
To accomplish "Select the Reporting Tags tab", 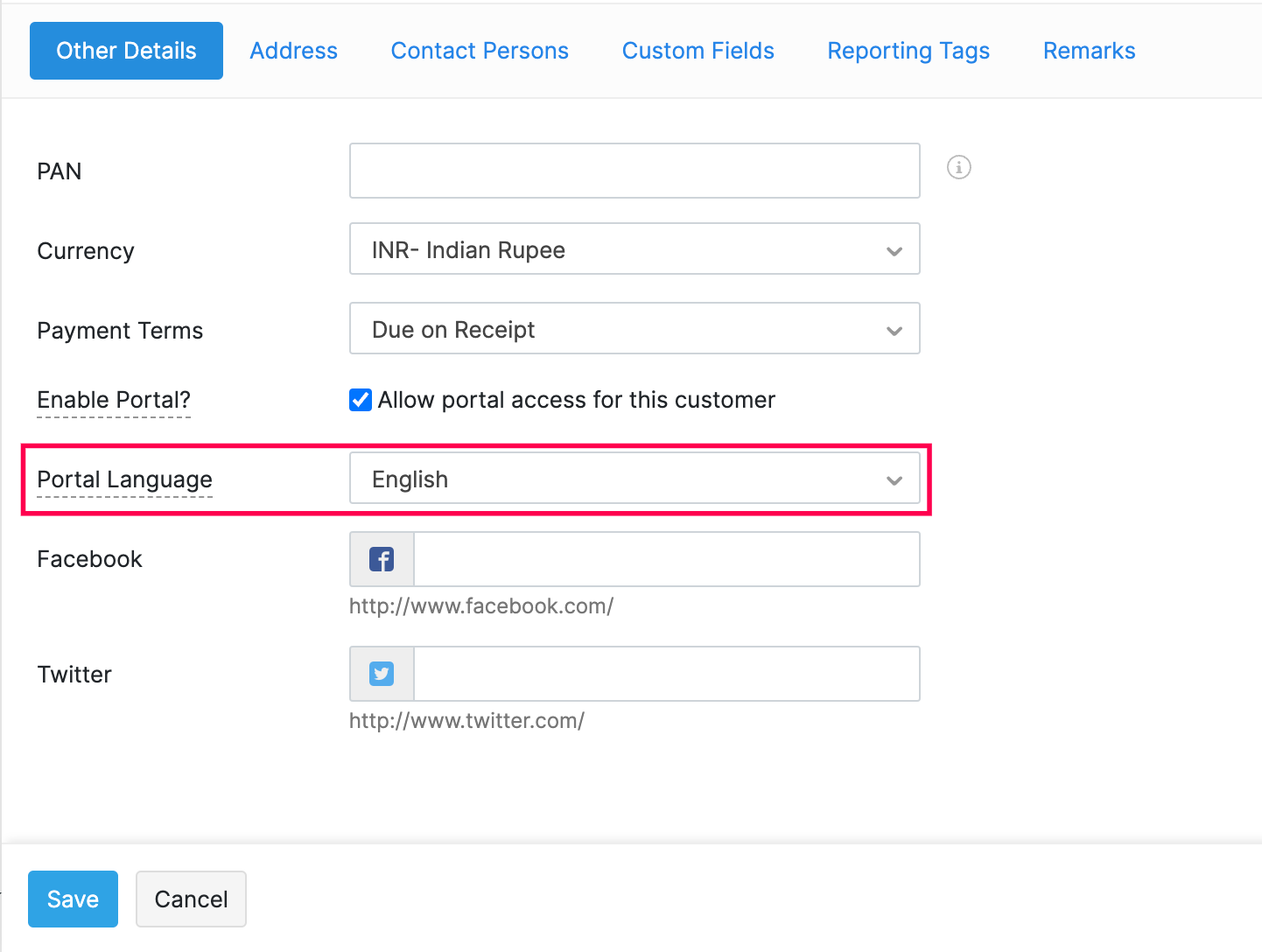I will 908,51.
